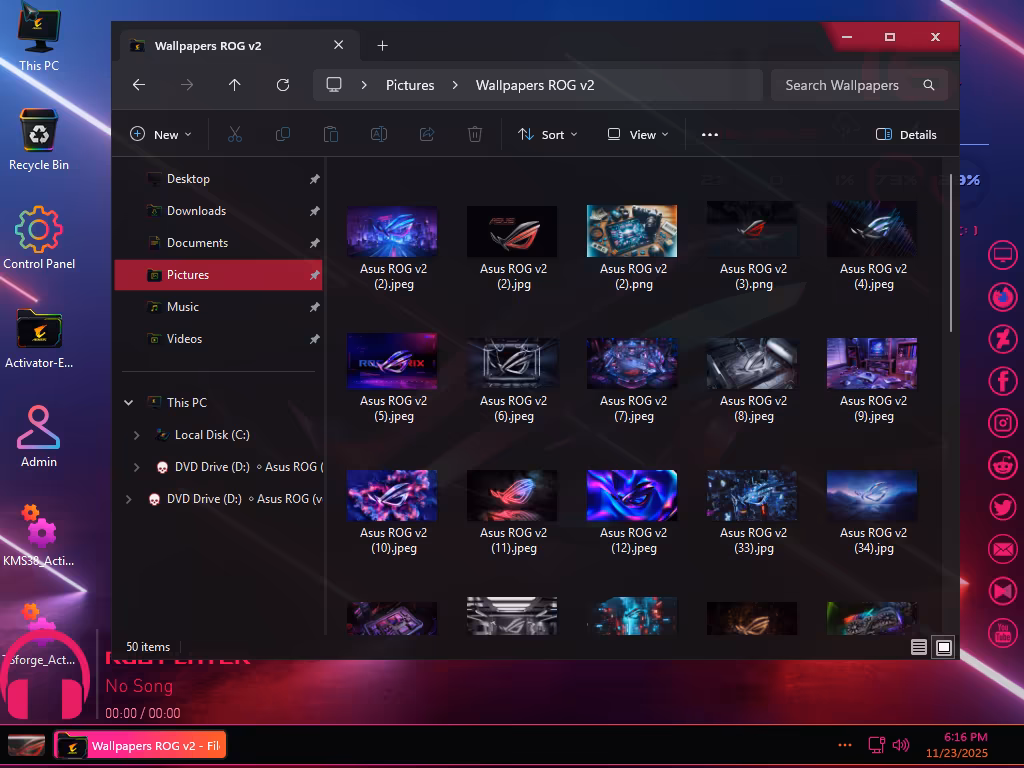Click the Up arrow navigation icon

[234, 86]
